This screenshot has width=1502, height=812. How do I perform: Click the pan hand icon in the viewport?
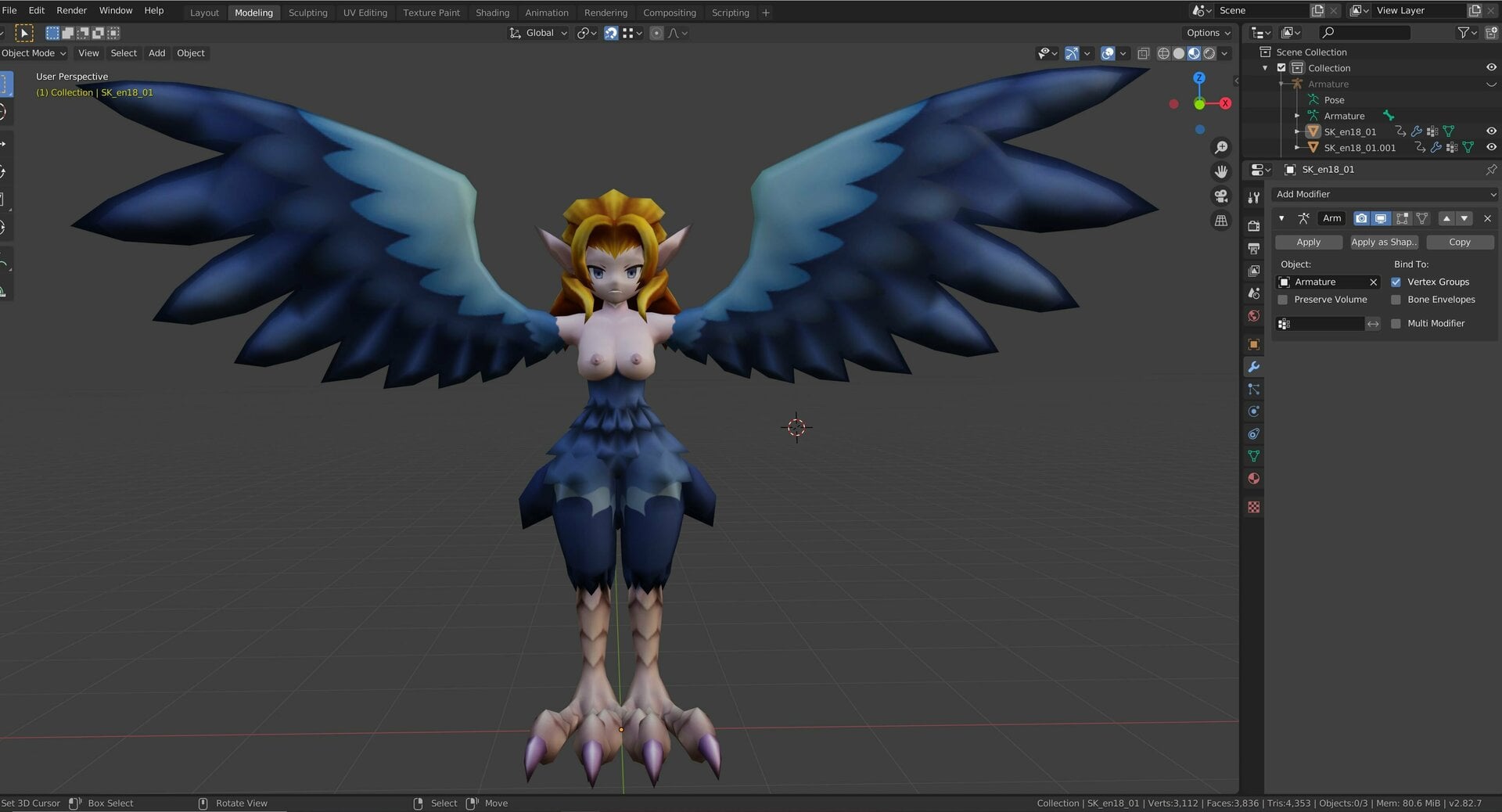(1221, 171)
